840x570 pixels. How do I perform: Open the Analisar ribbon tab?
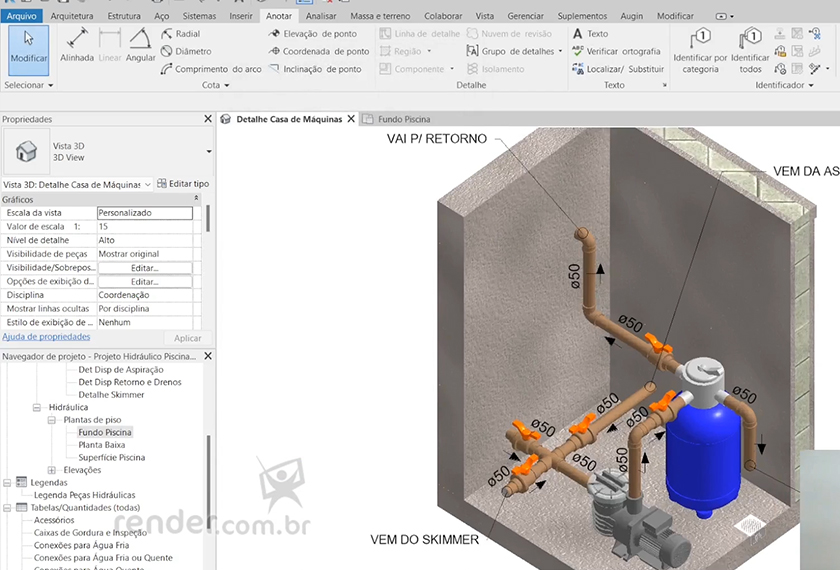tap(321, 16)
